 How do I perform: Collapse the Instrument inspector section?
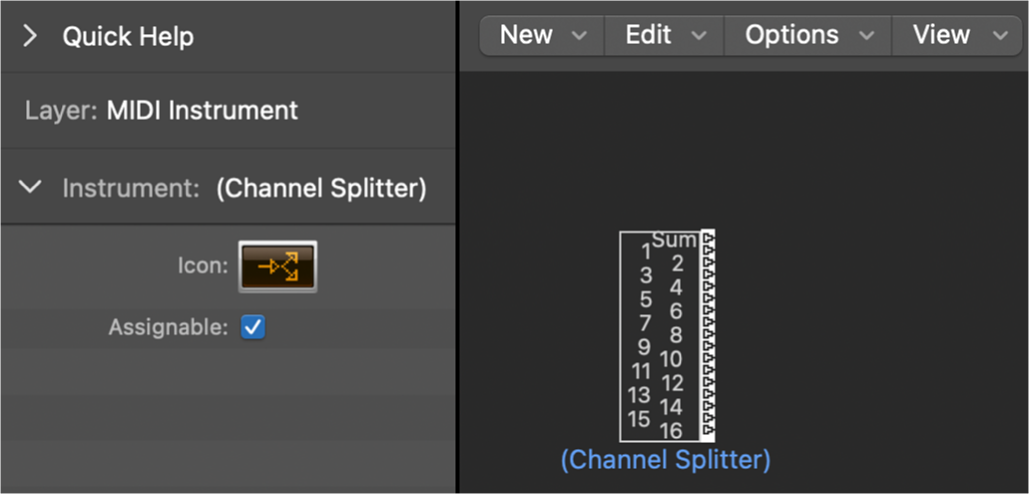pos(31,187)
